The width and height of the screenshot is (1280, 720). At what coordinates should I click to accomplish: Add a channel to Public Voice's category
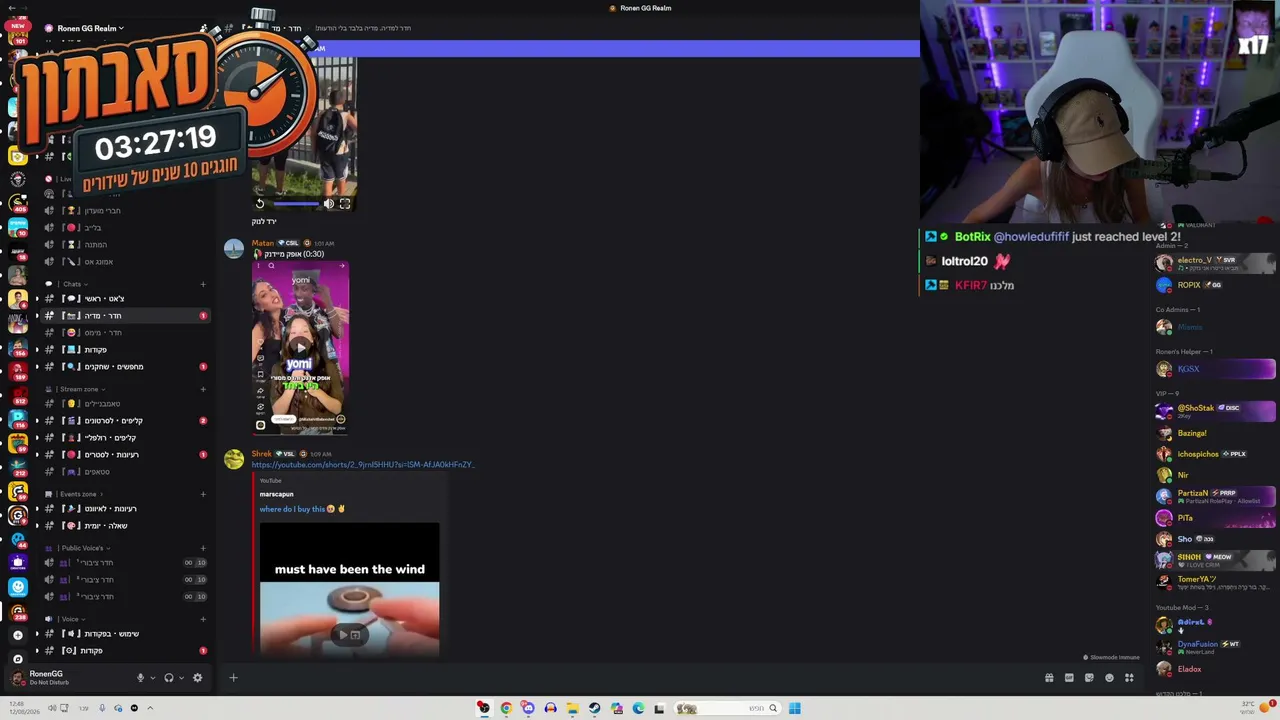[x=203, y=548]
